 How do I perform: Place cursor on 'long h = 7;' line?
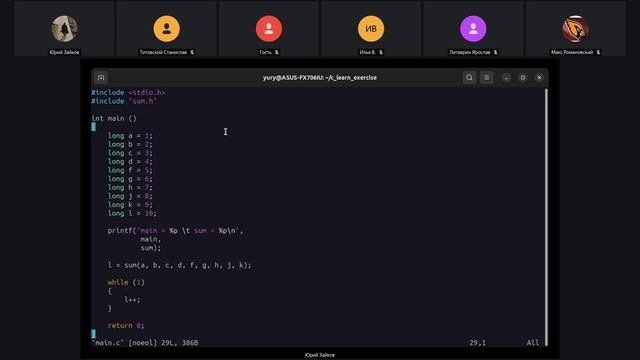(130, 187)
